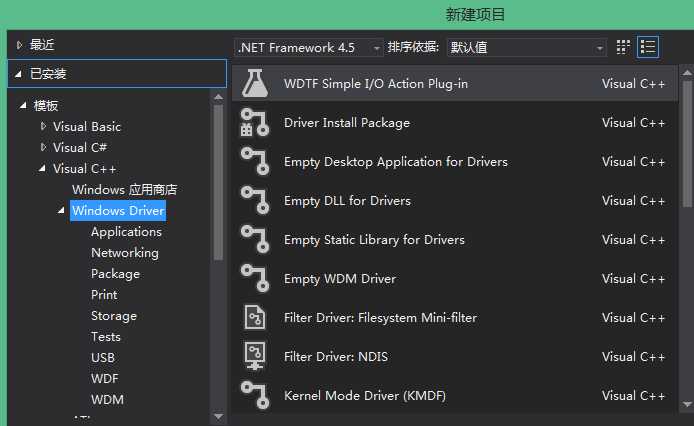Click the Empty Static Library for Drivers icon

pyautogui.click(x=255, y=240)
